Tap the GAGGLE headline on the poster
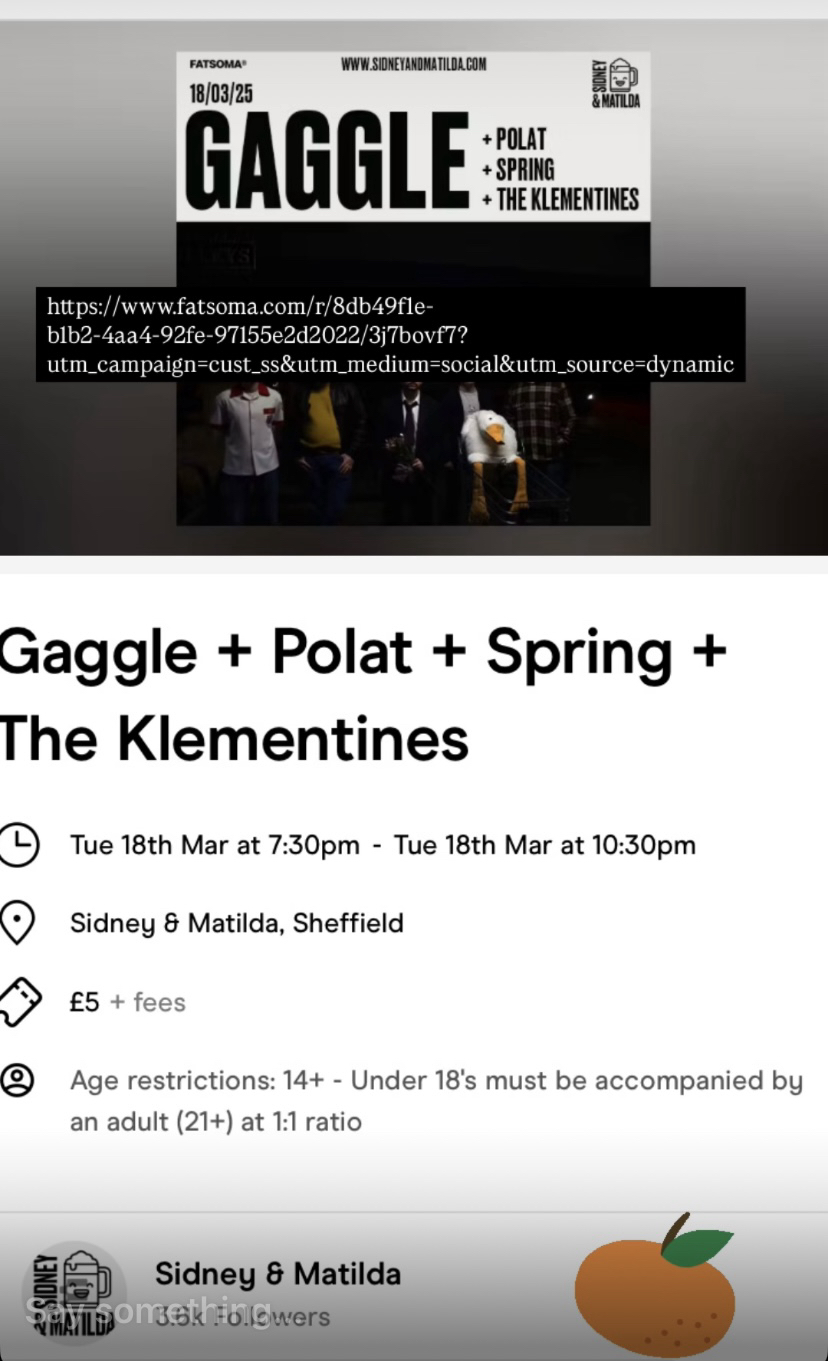Viewport: 828px width, 1361px height. click(326, 157)
